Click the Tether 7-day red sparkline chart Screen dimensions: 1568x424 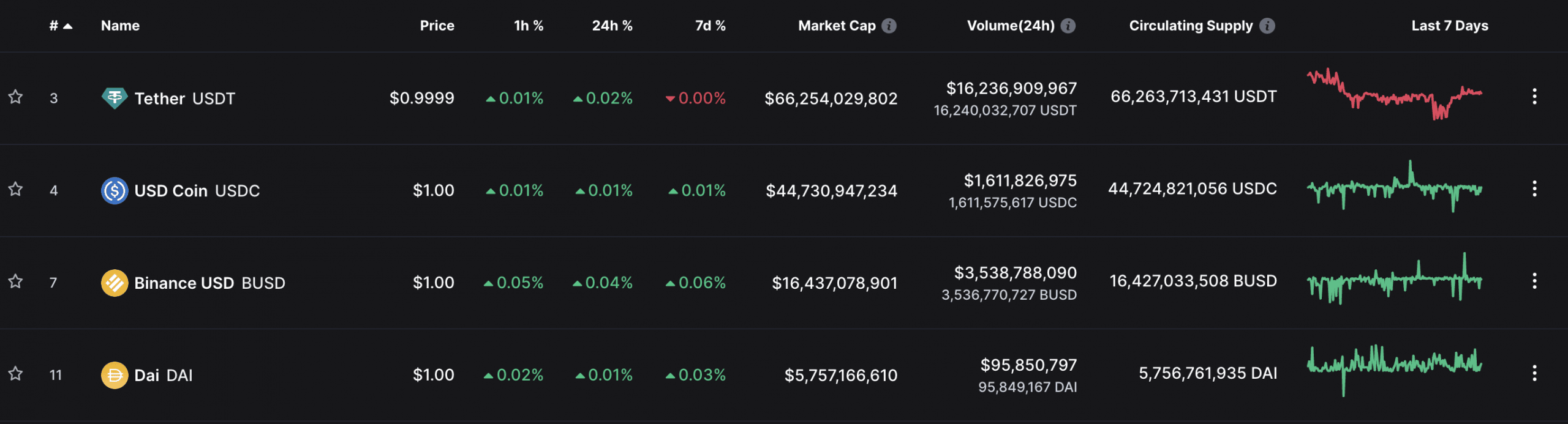[x=1395, y=94]
